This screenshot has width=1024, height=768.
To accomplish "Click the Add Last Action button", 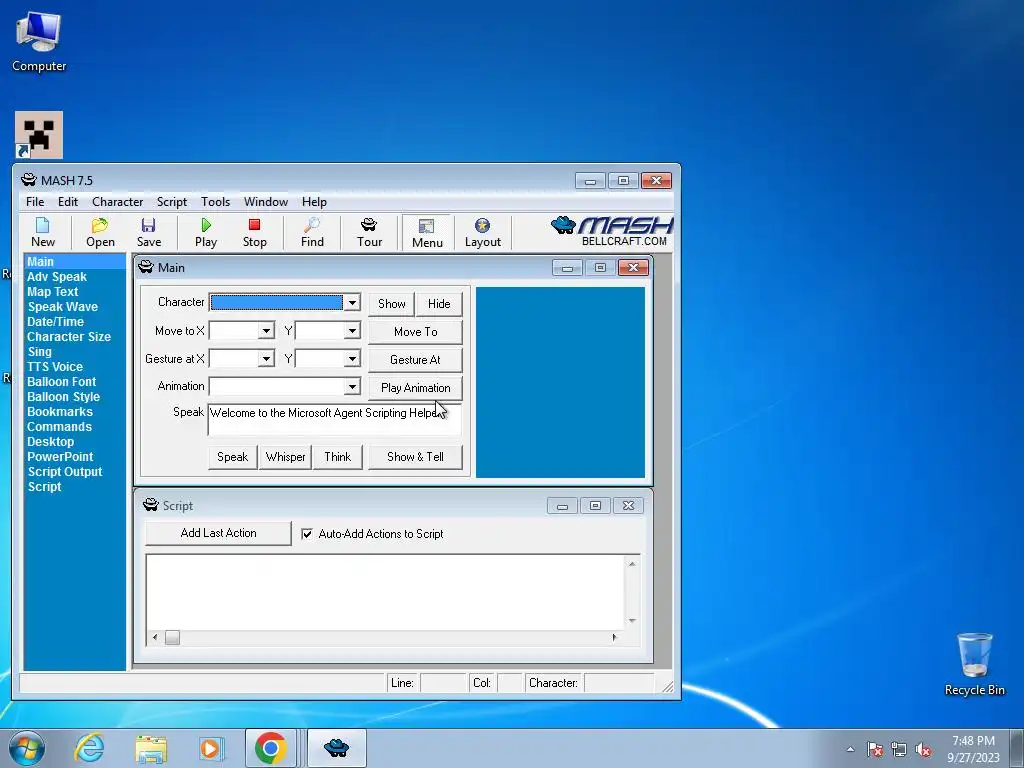I will pyautogui.click(x=218, y=533).
